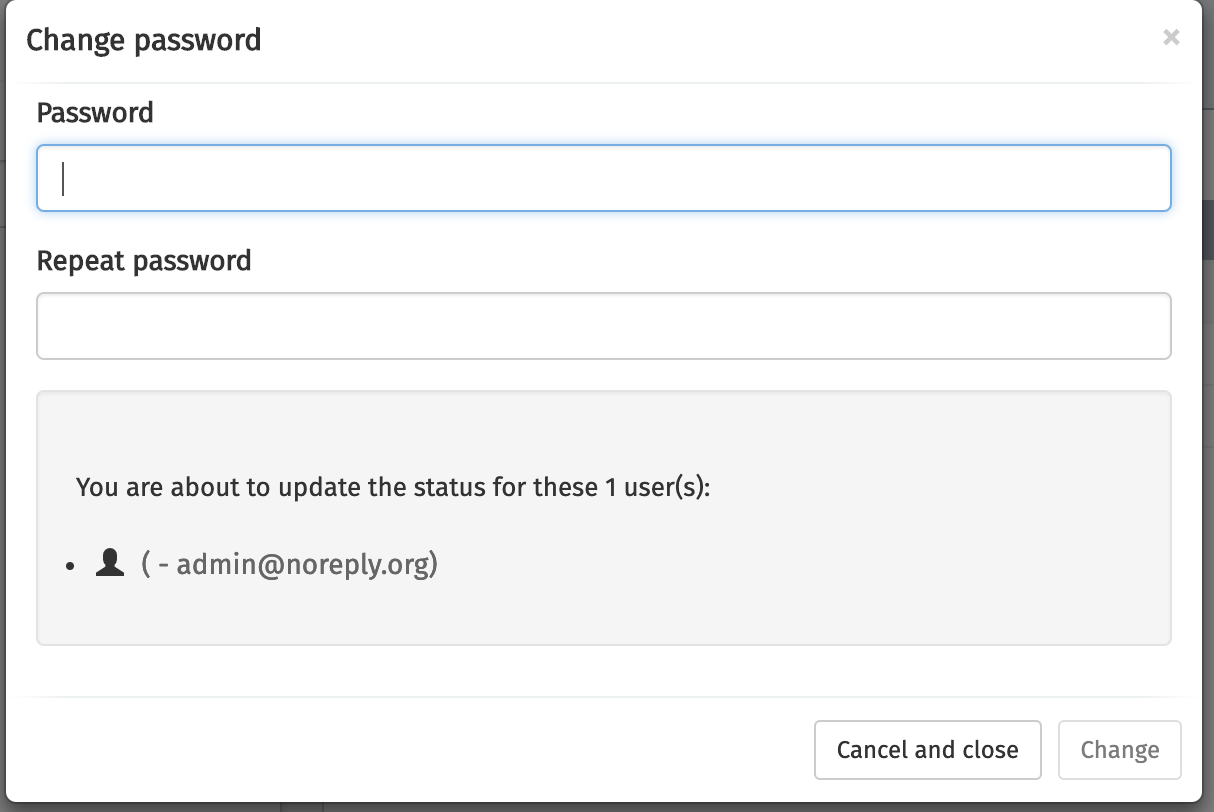Click the Password field label
Screen dimensions: 1214x812
94,113
